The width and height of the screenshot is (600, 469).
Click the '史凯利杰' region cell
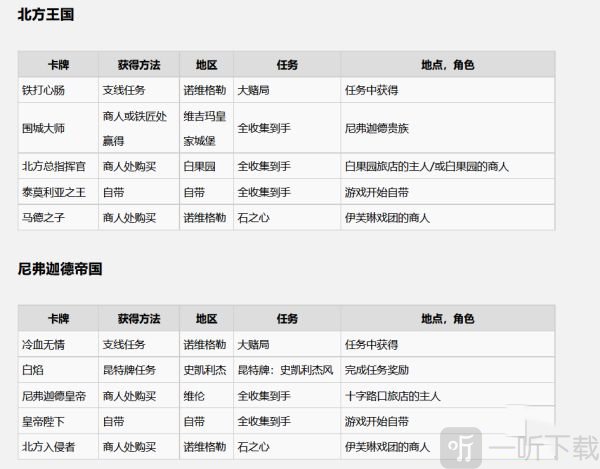tap(205, 370)
